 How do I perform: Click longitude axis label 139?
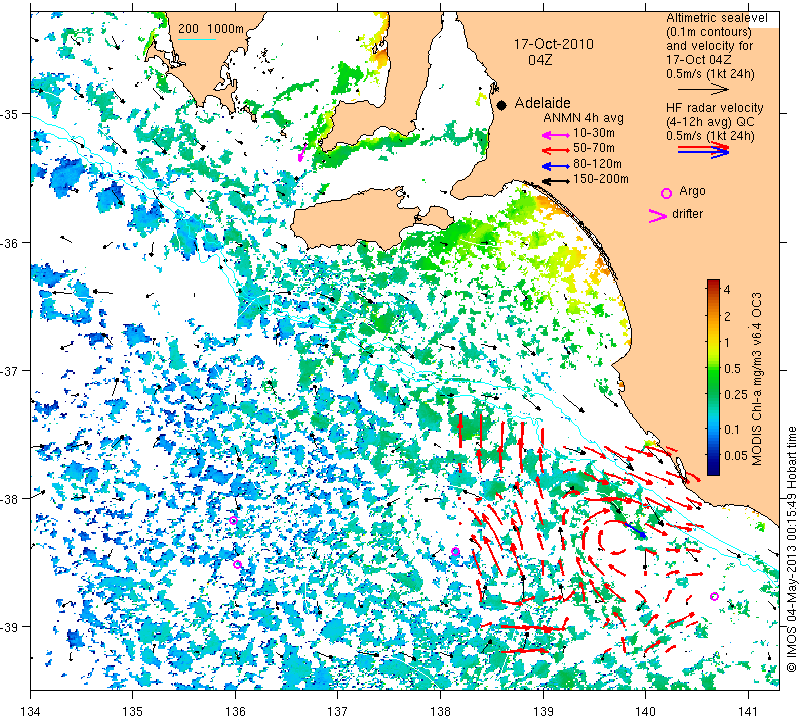coord(543,711)
